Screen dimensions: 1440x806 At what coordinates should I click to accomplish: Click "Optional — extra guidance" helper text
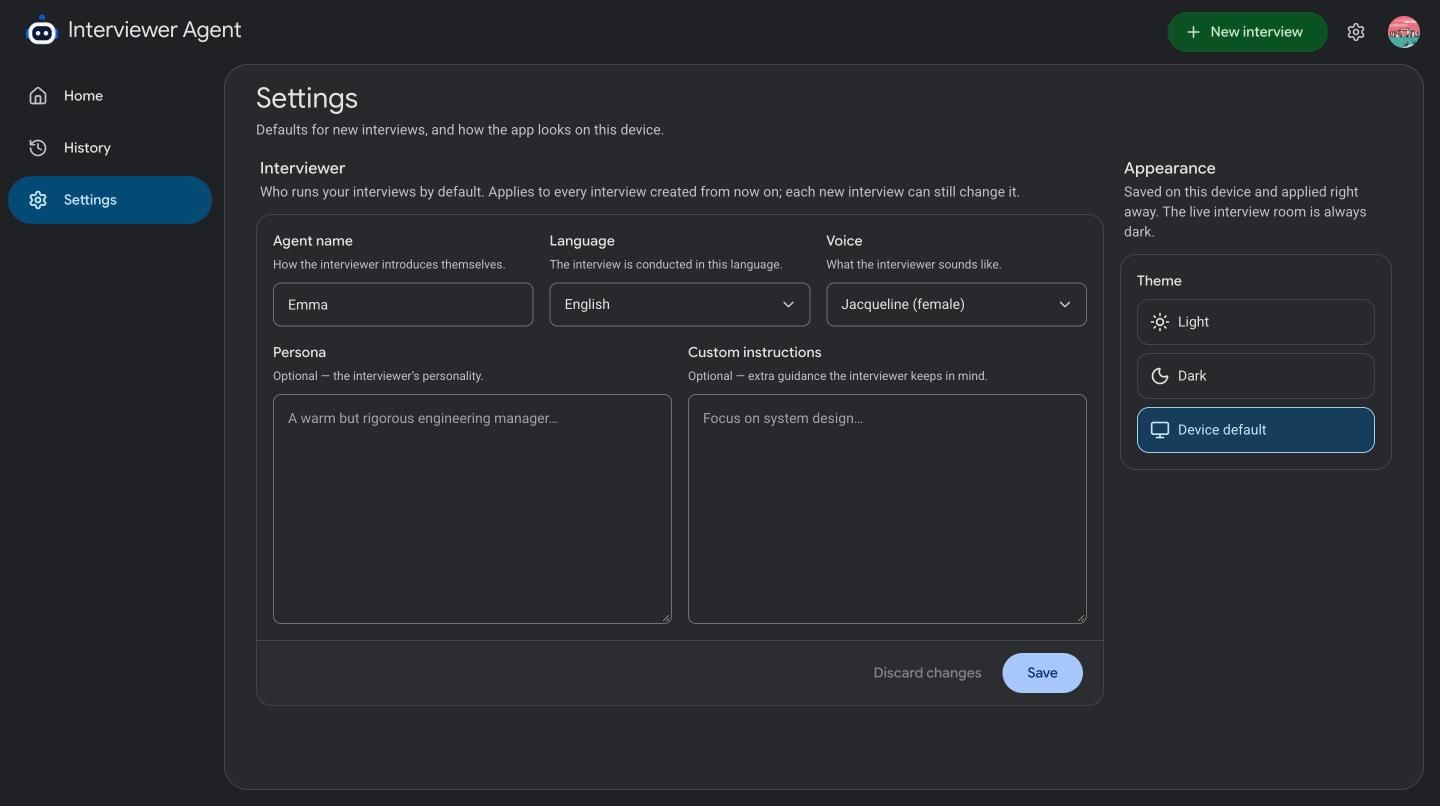point(838,376)
